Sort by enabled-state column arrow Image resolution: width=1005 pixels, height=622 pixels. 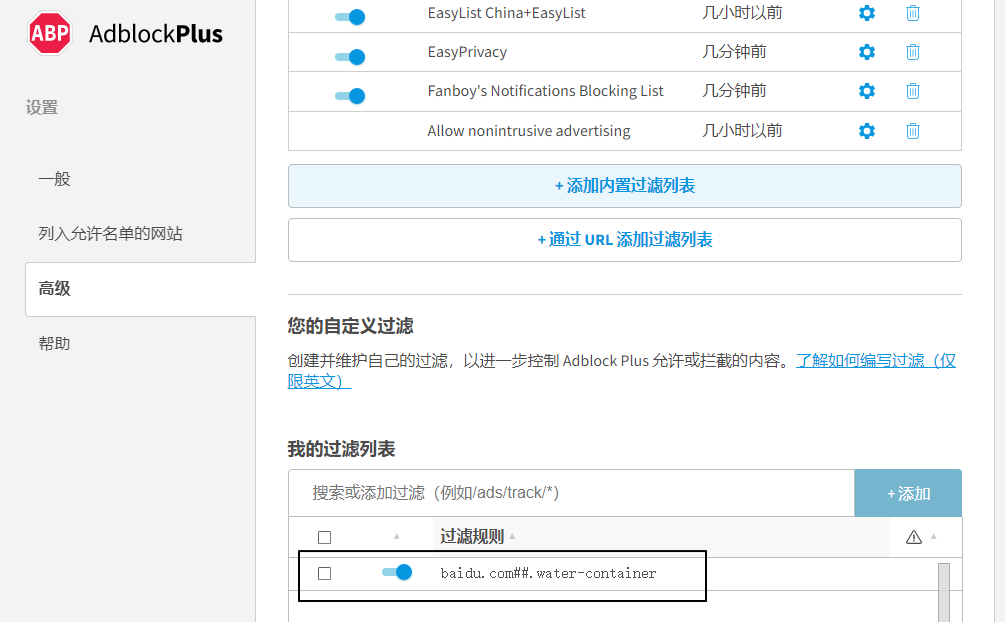pos(396,536)
